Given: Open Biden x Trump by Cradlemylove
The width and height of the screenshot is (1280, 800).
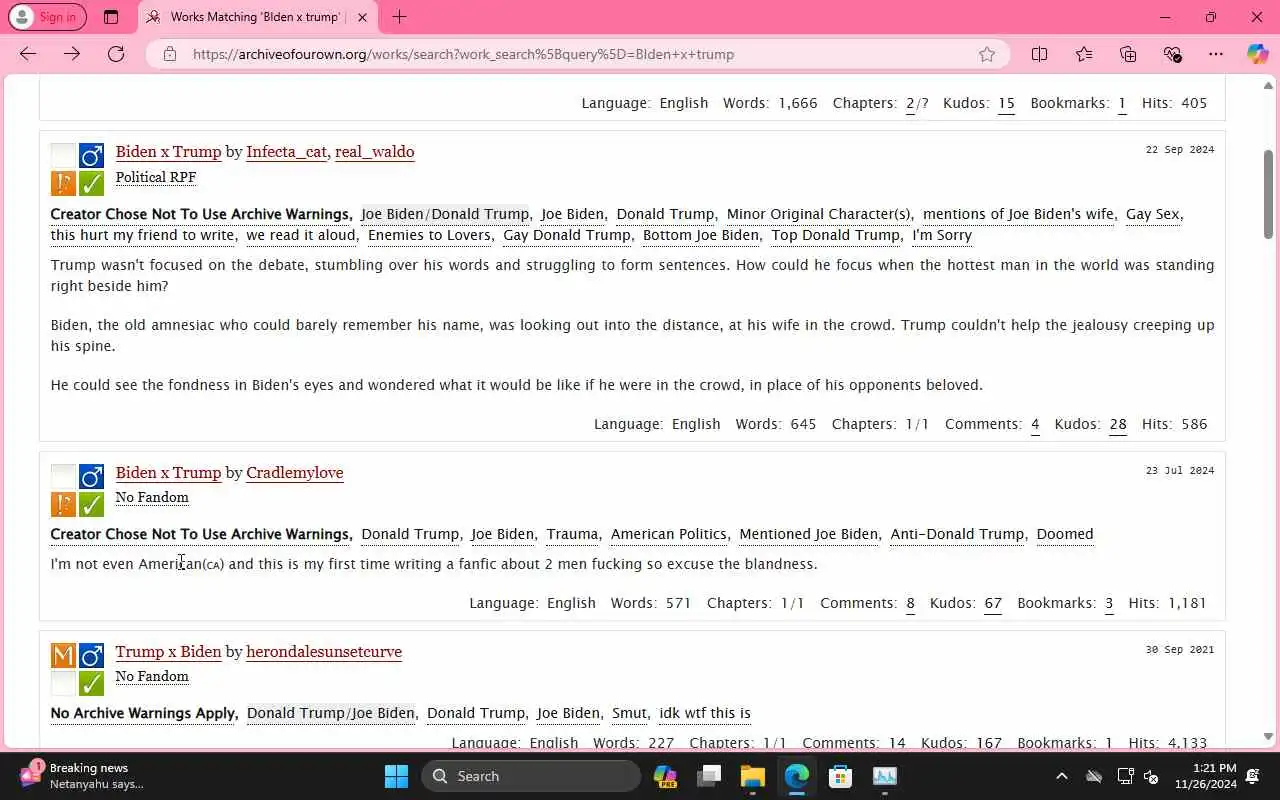Looking at the screenshot, I should click(x=168, y=473).
